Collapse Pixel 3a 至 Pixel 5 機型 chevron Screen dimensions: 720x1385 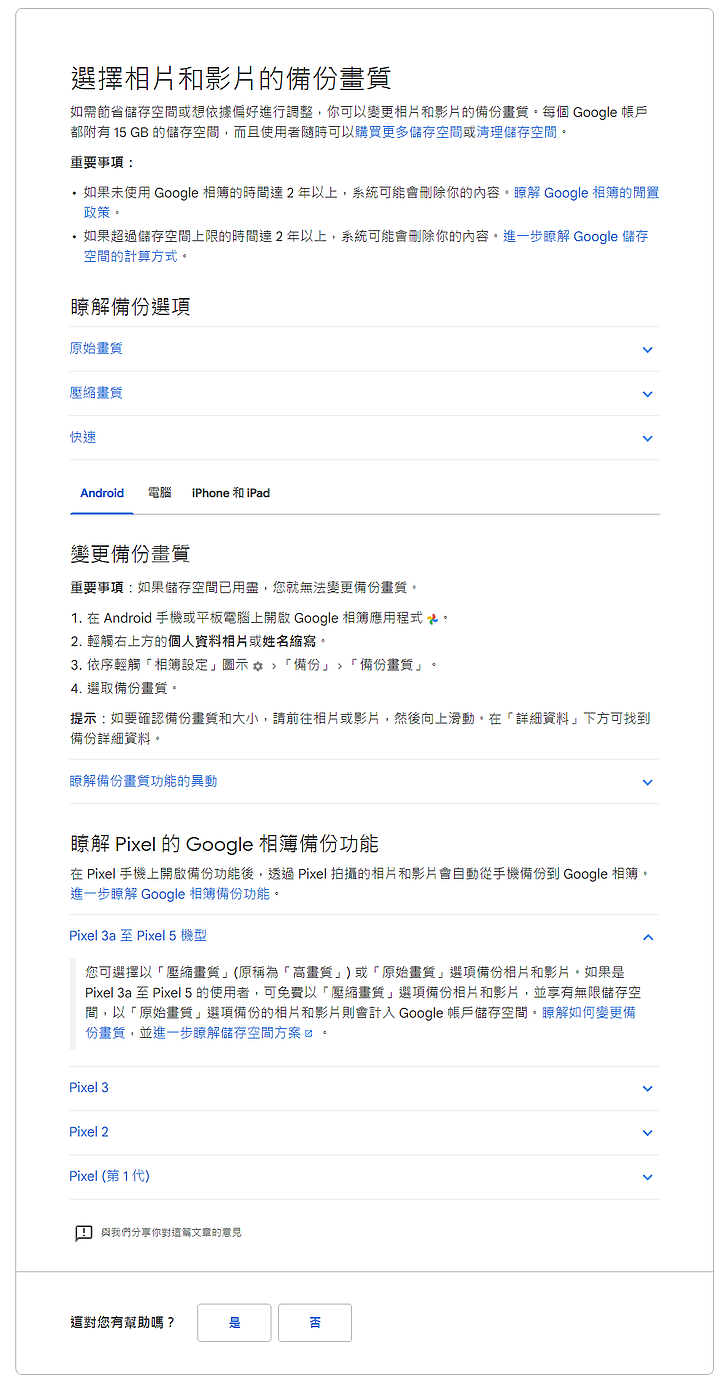(x=647, y=937)
